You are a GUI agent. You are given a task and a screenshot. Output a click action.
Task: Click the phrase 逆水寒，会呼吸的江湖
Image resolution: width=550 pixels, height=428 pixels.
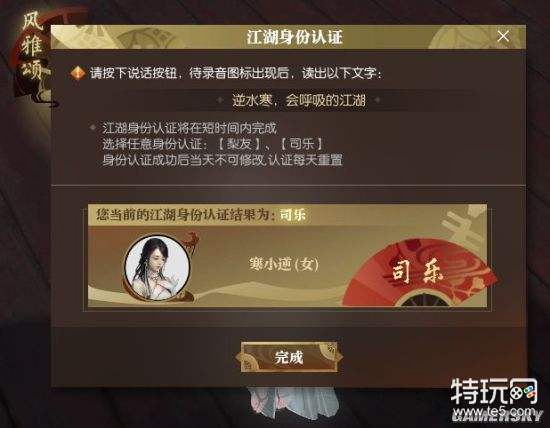click(299, 100)
